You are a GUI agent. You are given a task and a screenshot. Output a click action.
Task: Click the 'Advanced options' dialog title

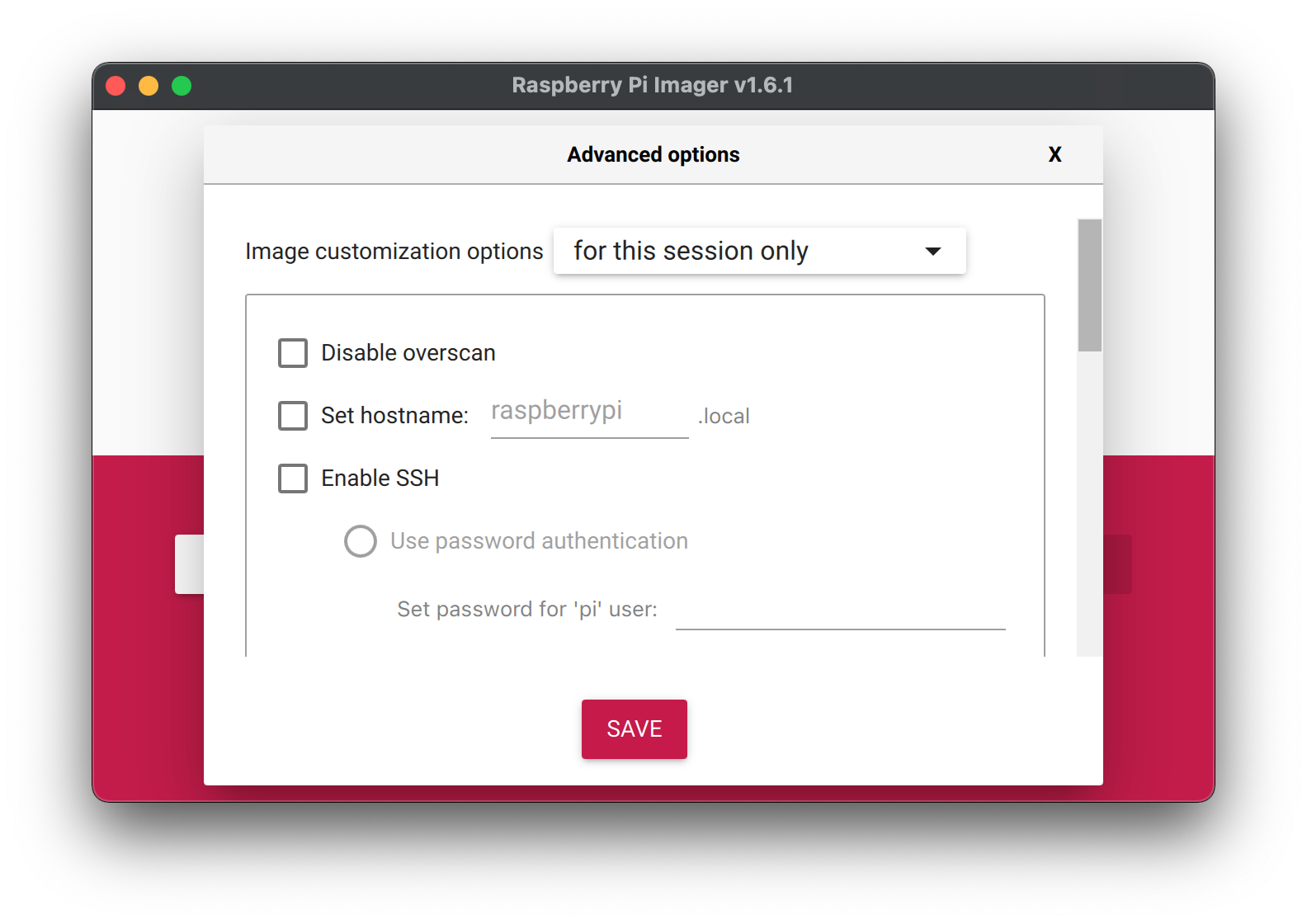point(653,155)
